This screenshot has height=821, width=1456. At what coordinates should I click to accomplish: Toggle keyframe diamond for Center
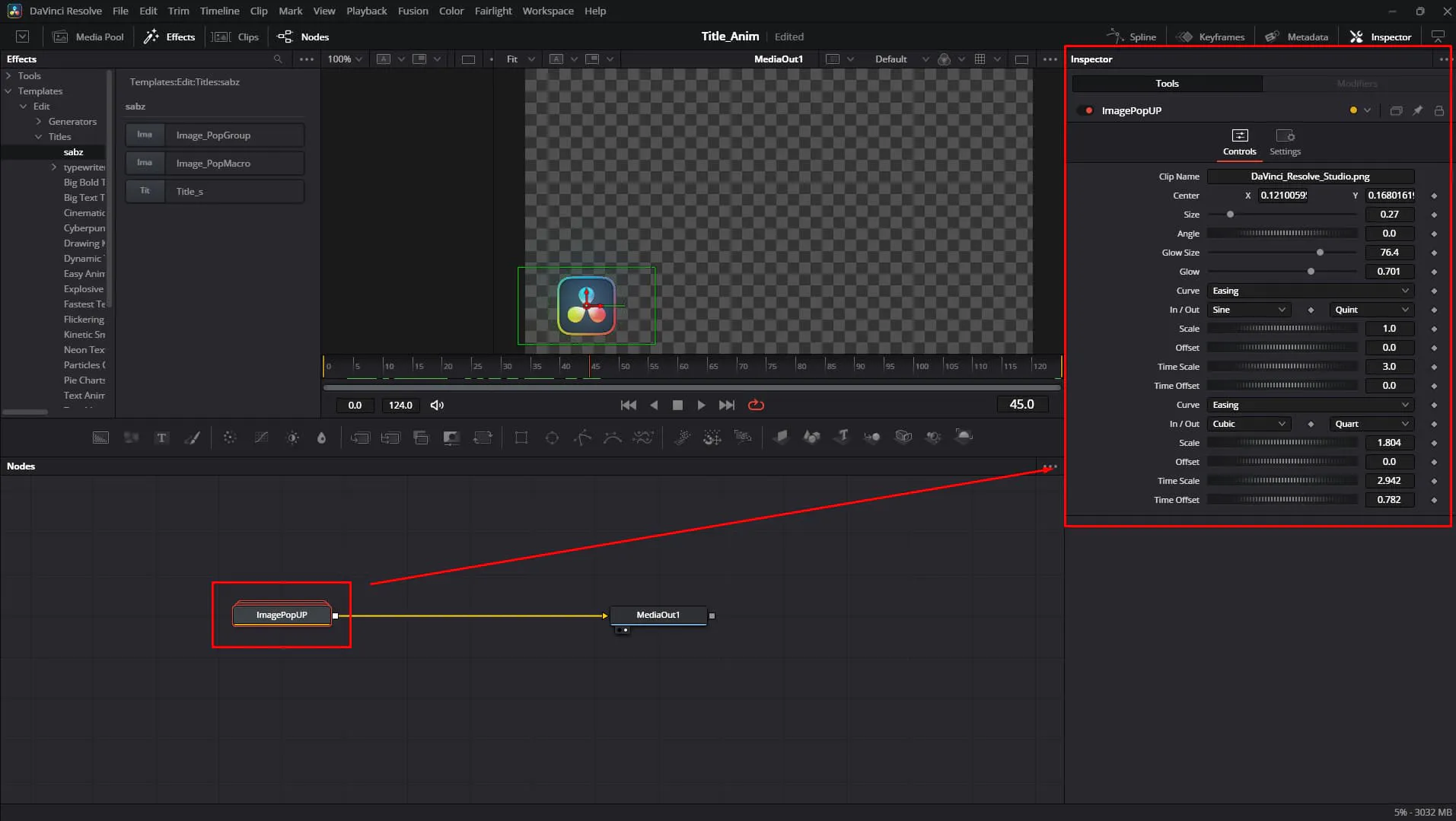[1434, 196]
